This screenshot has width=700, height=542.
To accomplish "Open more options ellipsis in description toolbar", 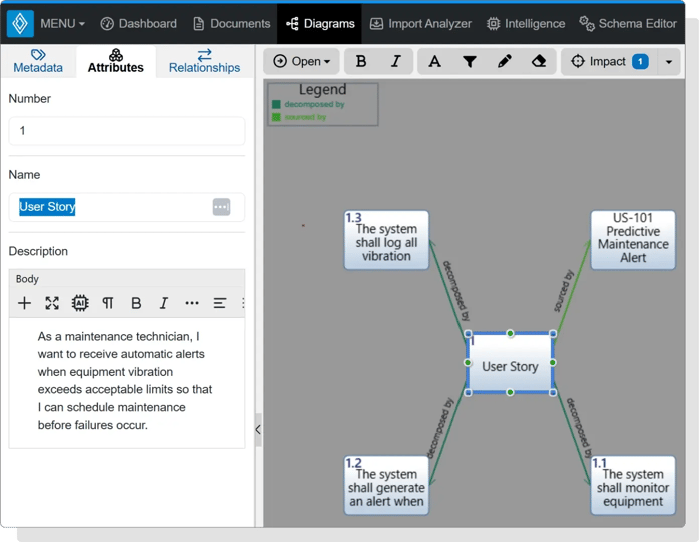I will tap(192, 303).
